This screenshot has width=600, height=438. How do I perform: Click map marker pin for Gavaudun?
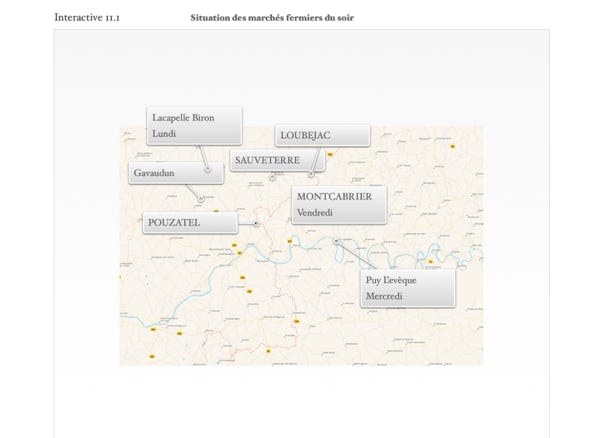tap(200, 197)
